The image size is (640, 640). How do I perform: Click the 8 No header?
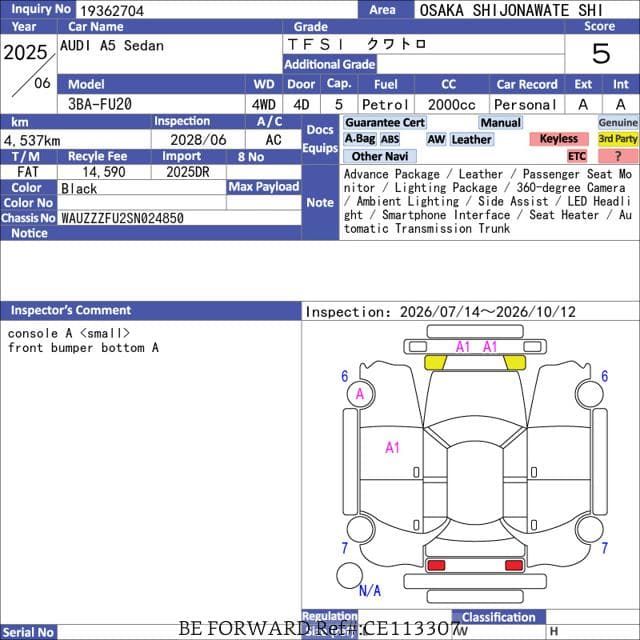pos(251,157)
